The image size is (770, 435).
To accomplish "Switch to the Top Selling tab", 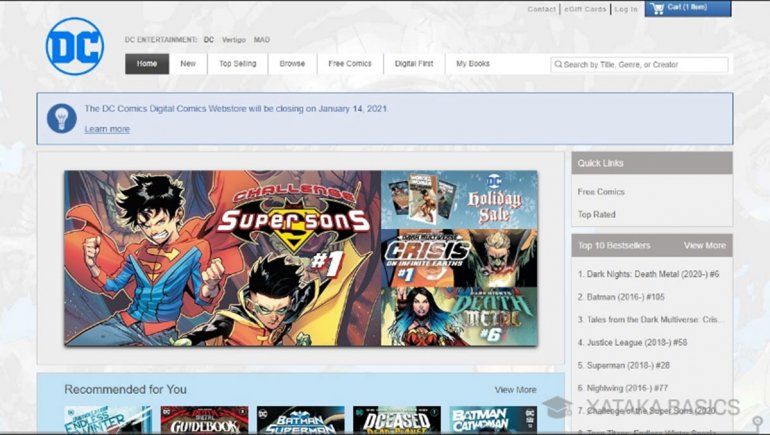I will (x=238, y=64).
